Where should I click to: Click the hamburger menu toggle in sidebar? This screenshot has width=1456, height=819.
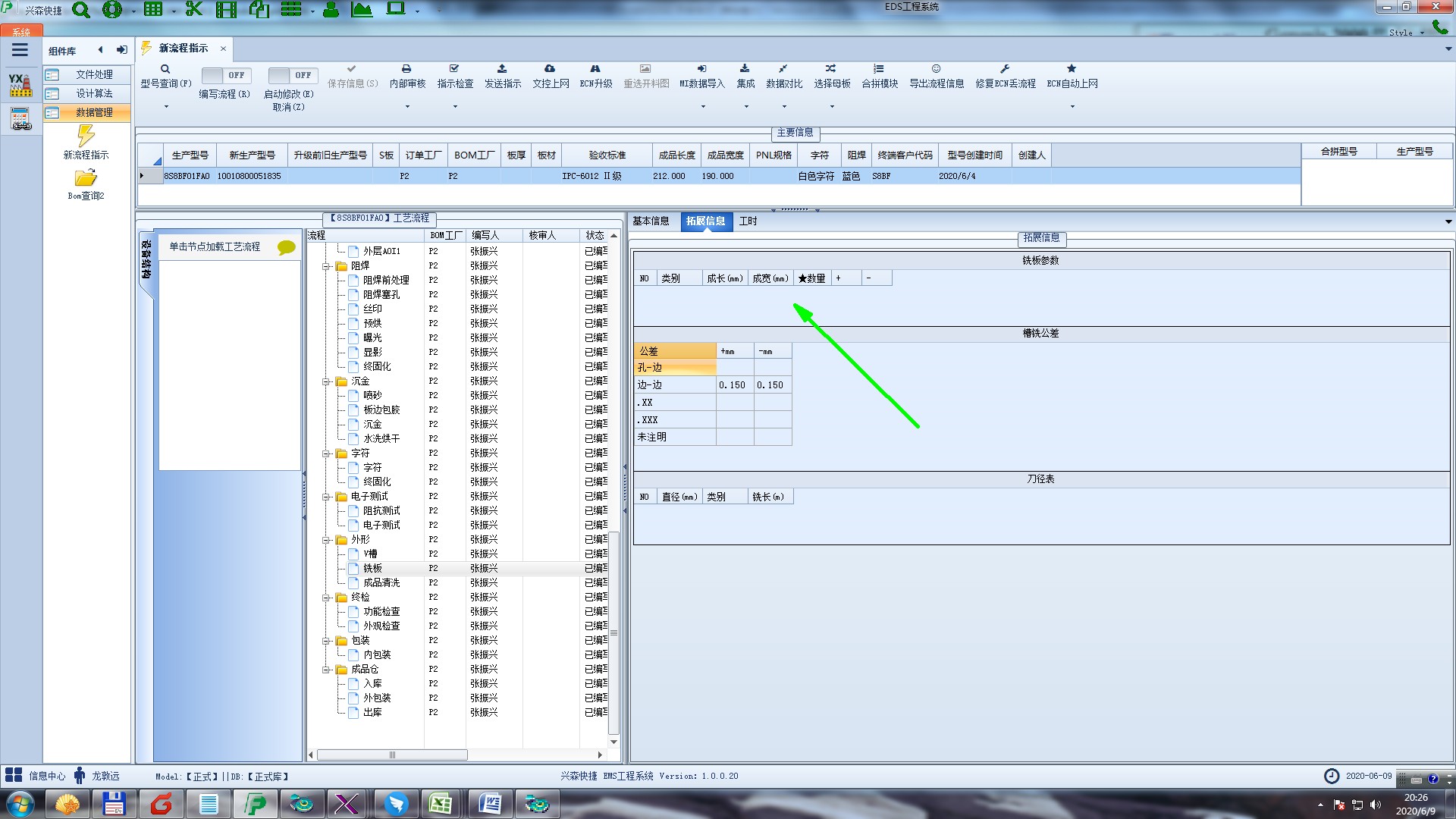tap(20, 50)
